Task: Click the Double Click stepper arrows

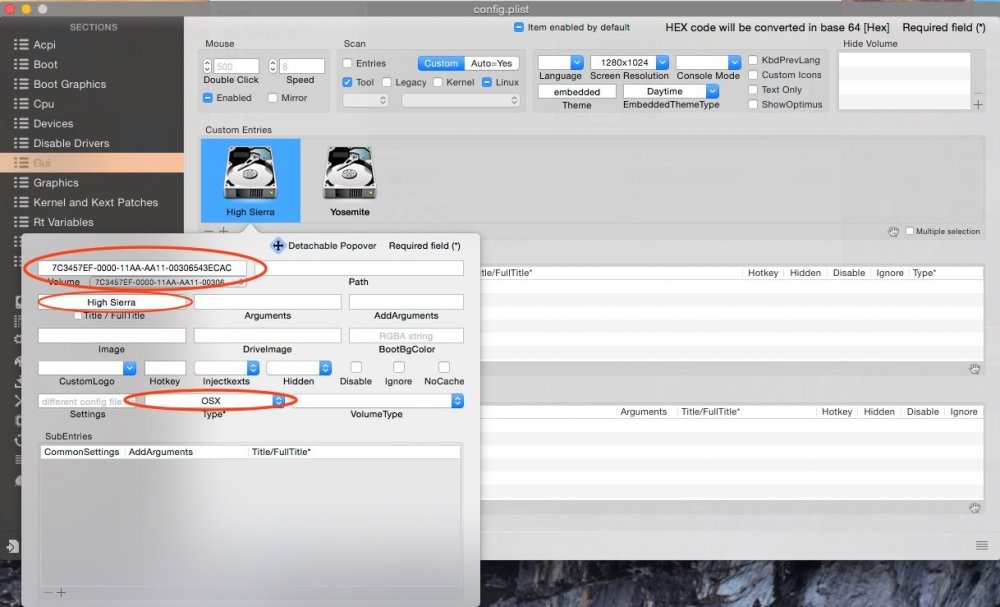Action: click(207, 66)
